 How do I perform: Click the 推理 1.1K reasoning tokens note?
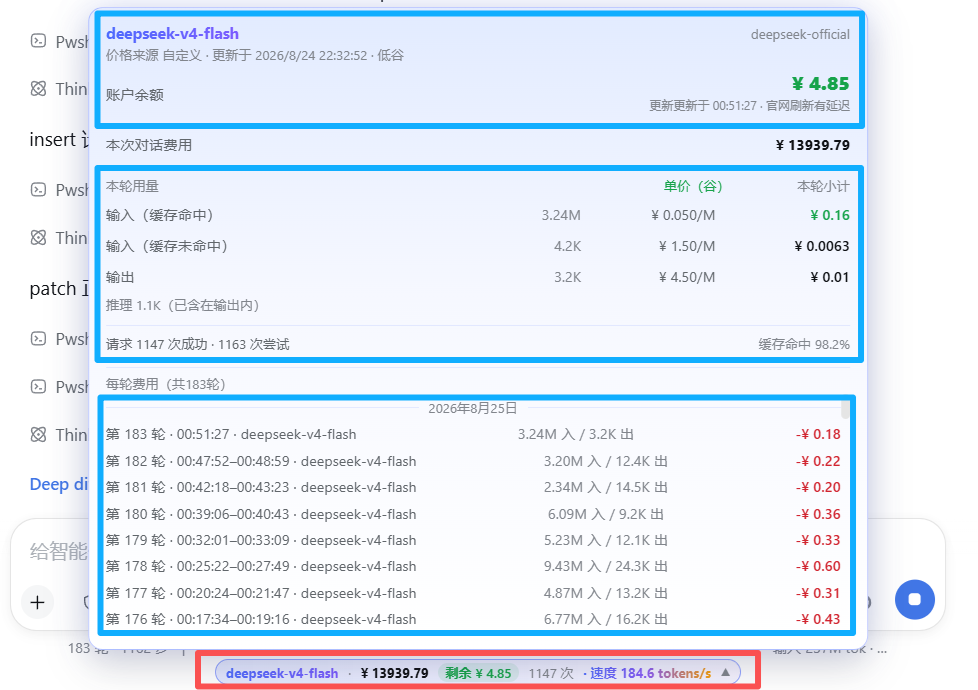point(182,305)
